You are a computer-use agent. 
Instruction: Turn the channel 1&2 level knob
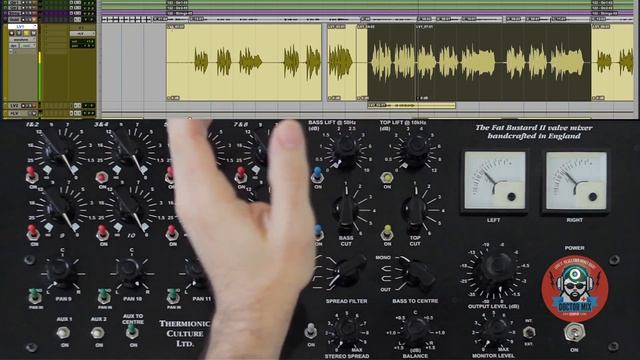(58, 149)
